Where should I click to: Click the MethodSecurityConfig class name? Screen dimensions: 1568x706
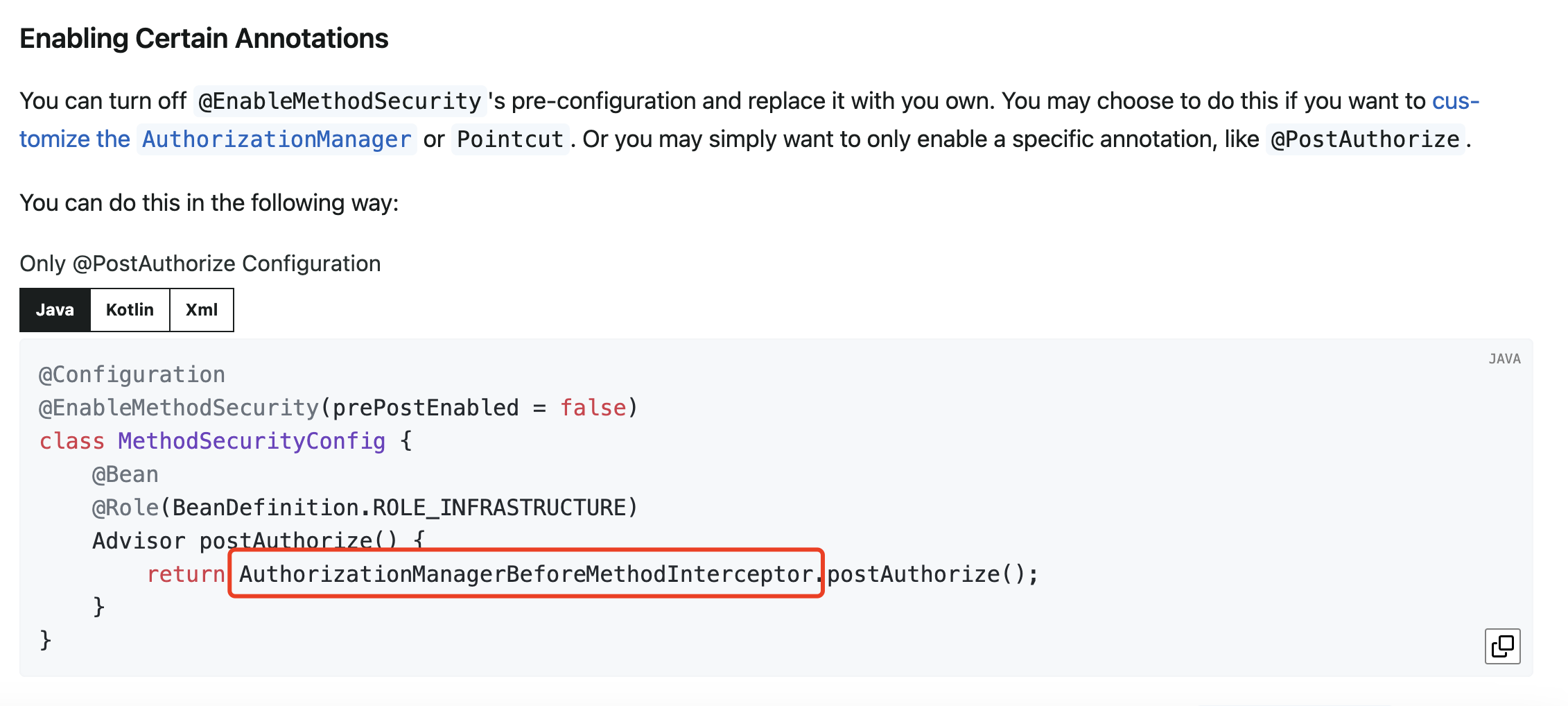pyautogui.click(x=251, y=441)
